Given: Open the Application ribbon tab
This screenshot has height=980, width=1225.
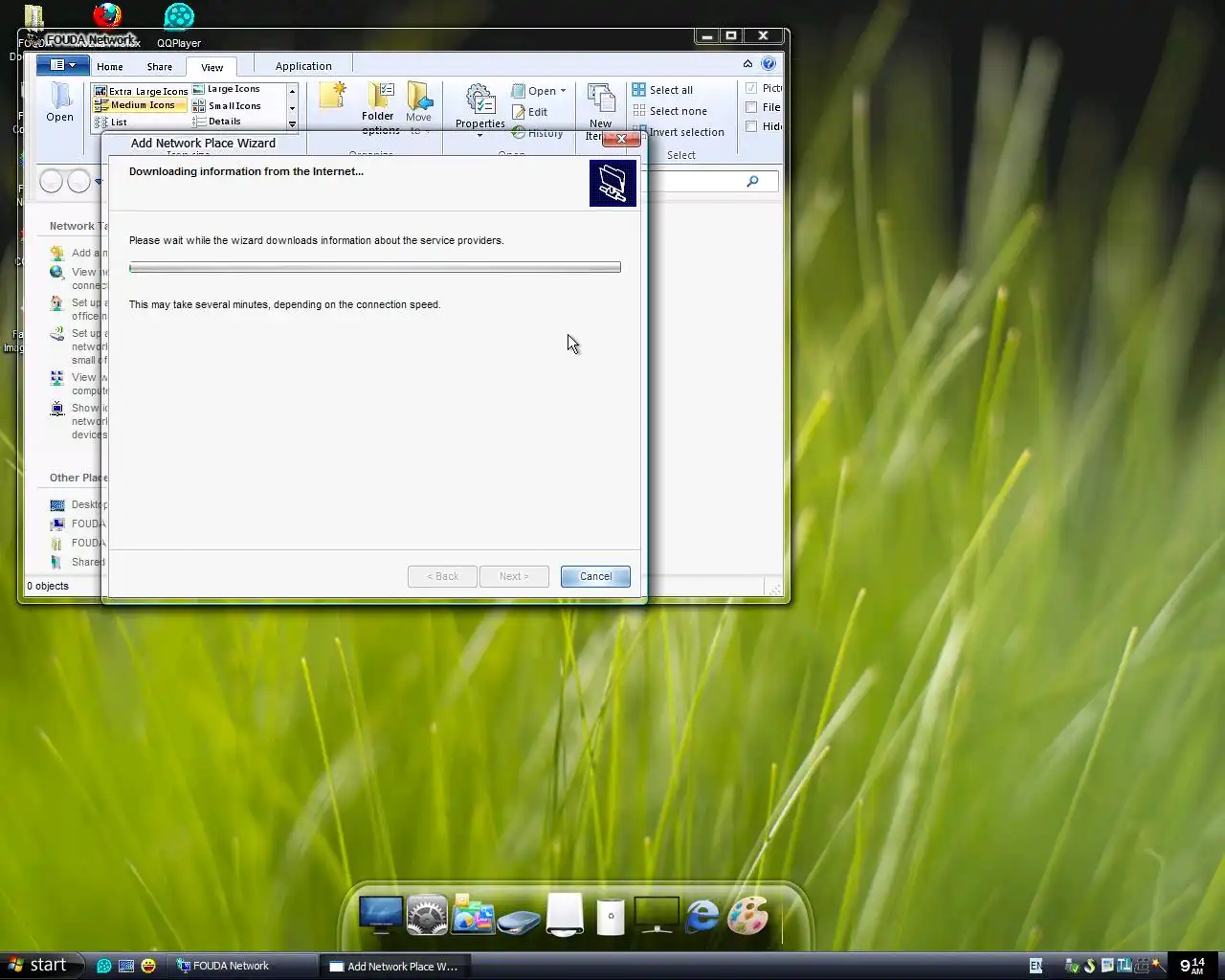Looking at the screenshot, I should [x=303, y=66].
